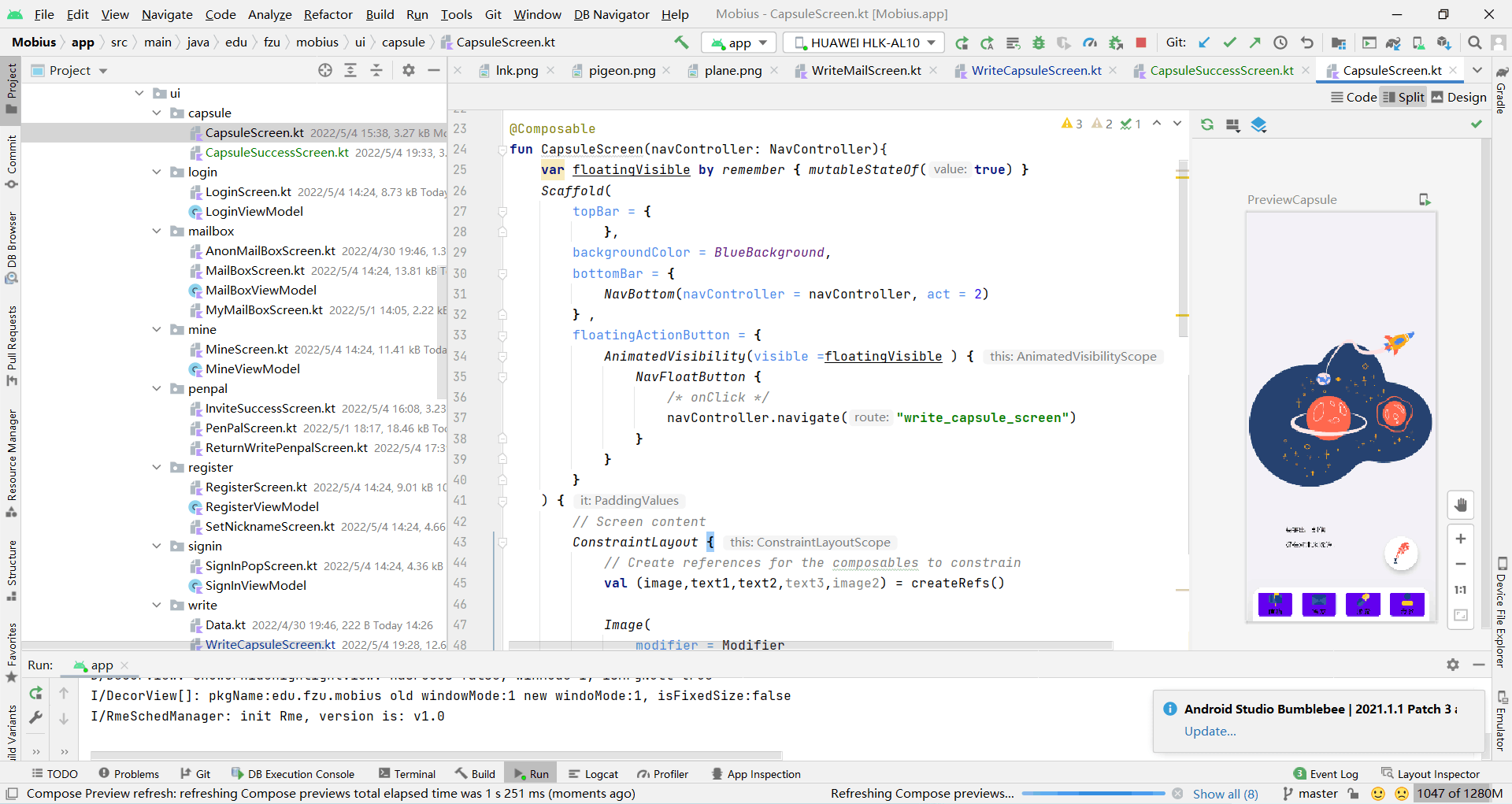Screen dimensions: 1512x804
Task: Switch editor to Split view
Action: click(1403, 97)
